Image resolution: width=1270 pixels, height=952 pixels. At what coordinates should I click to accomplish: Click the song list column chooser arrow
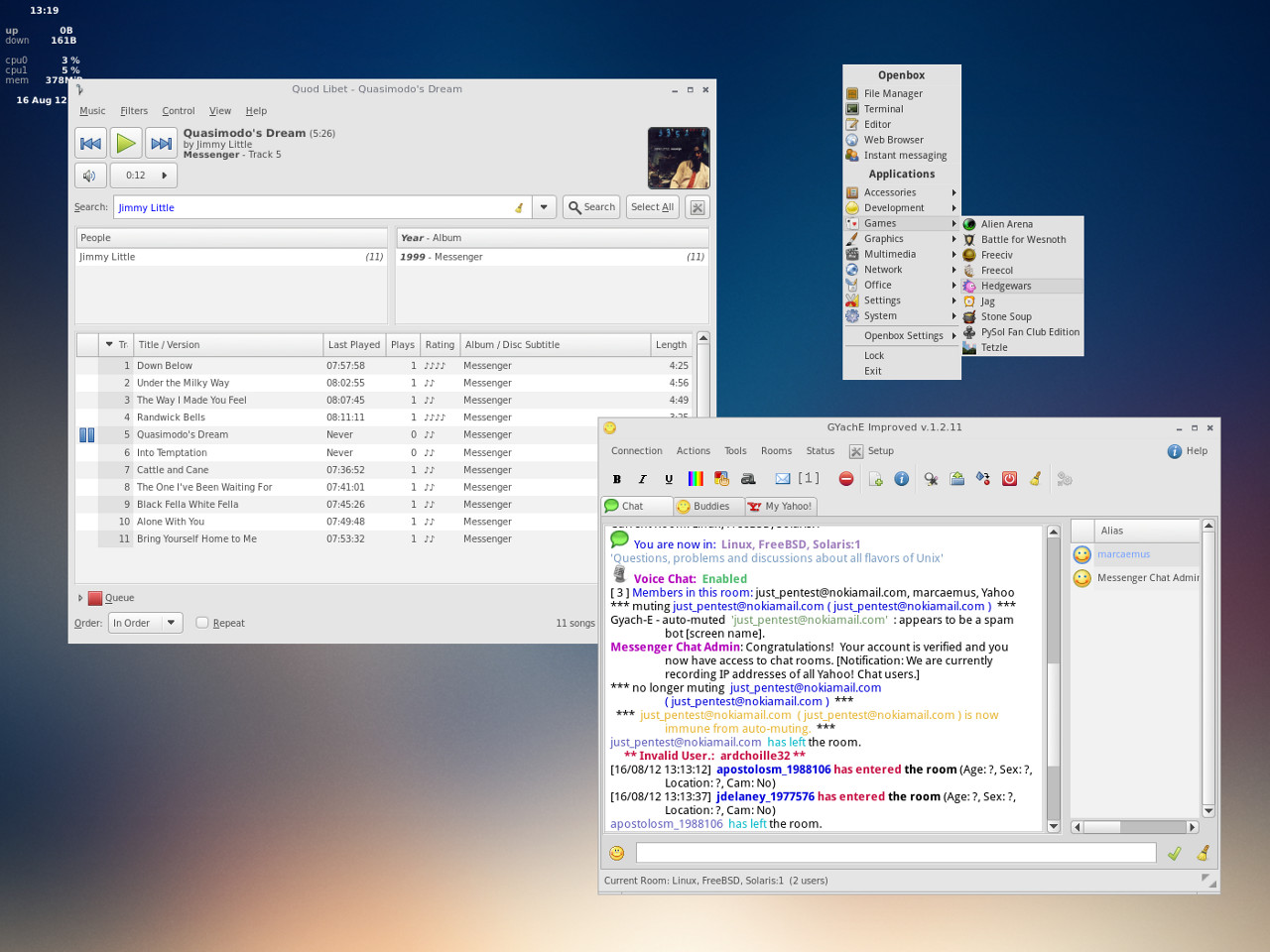point(109,344)
